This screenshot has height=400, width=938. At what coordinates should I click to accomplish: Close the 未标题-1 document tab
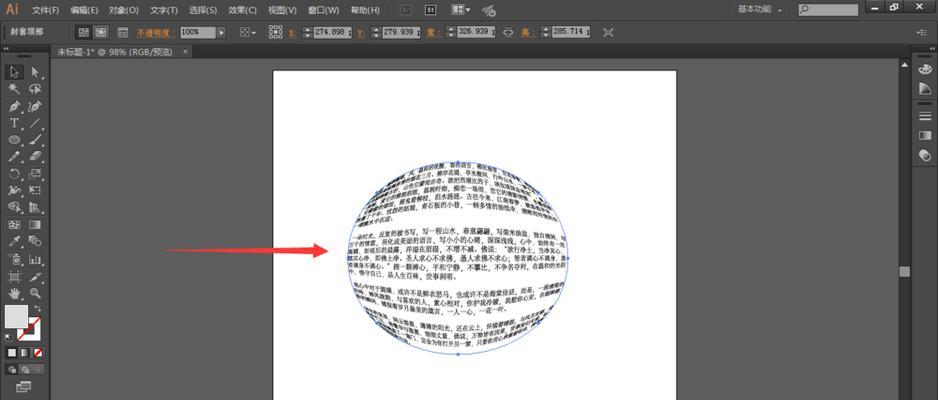184,51
